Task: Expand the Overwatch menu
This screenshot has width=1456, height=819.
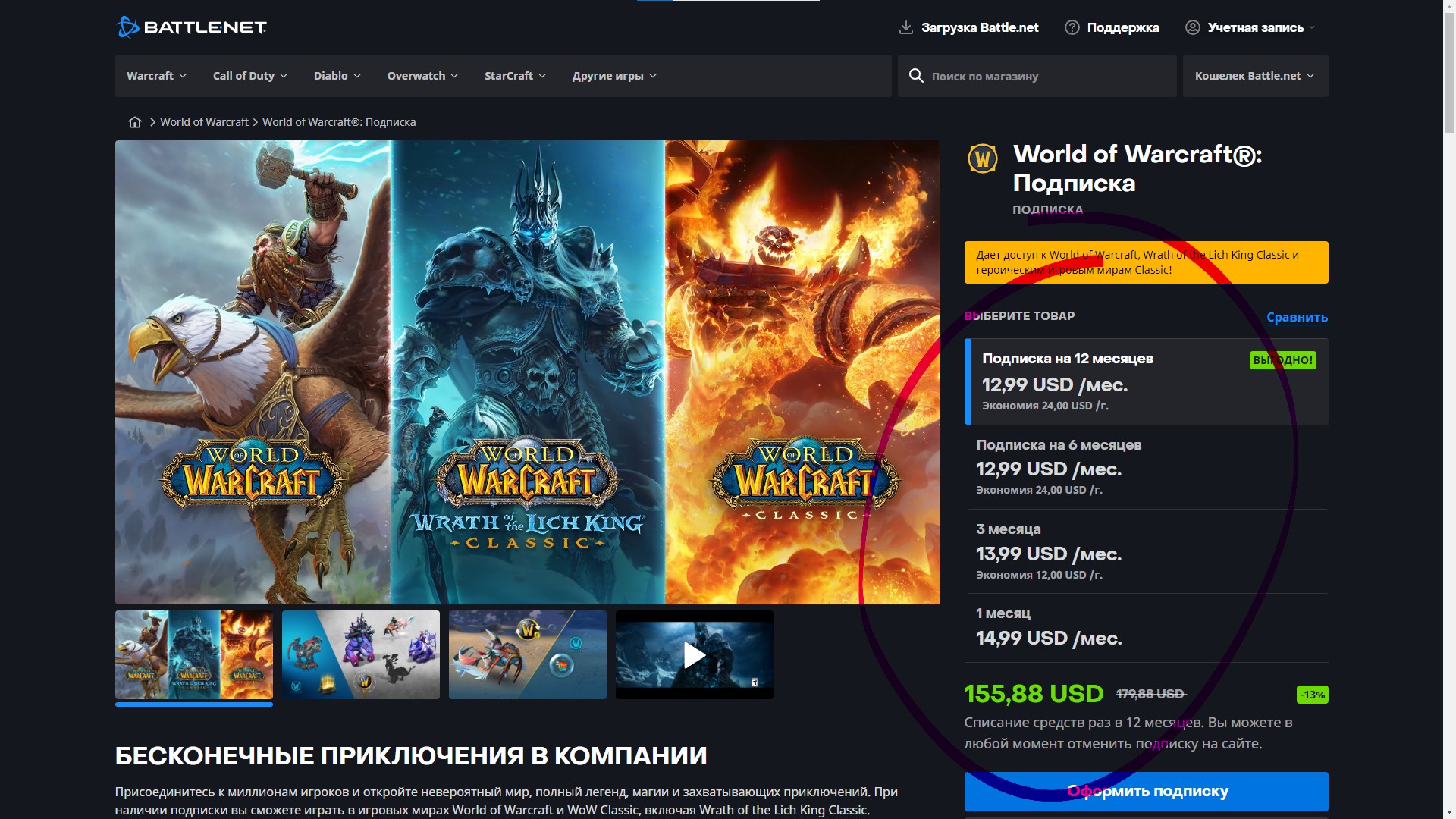Action: (x=422, y=76)
